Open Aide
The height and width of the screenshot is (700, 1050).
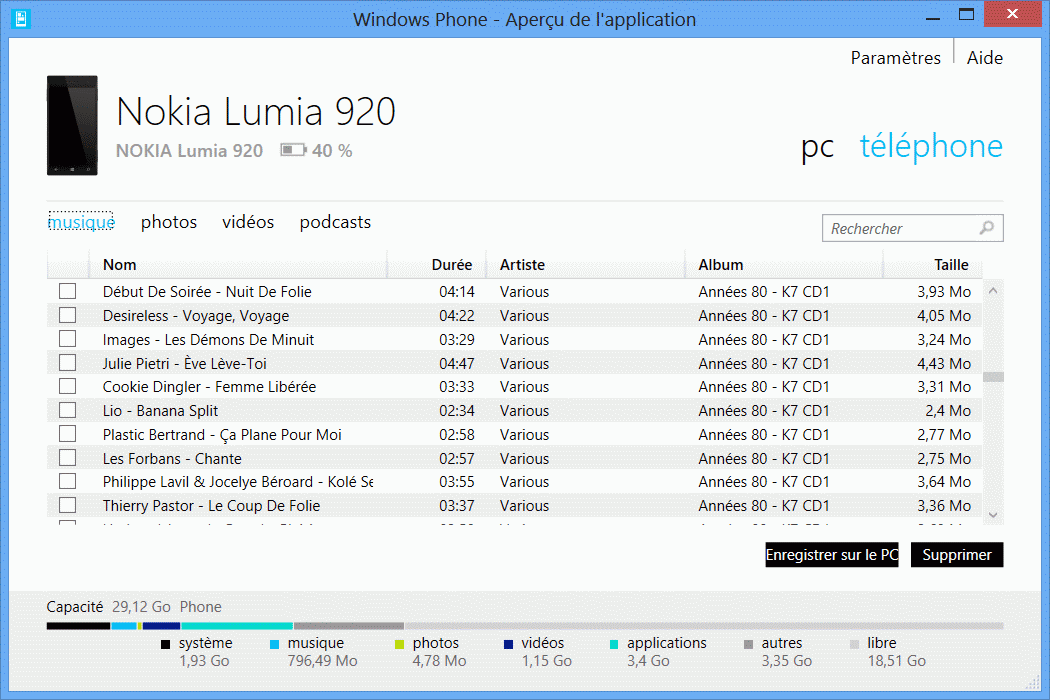(984, 58)
